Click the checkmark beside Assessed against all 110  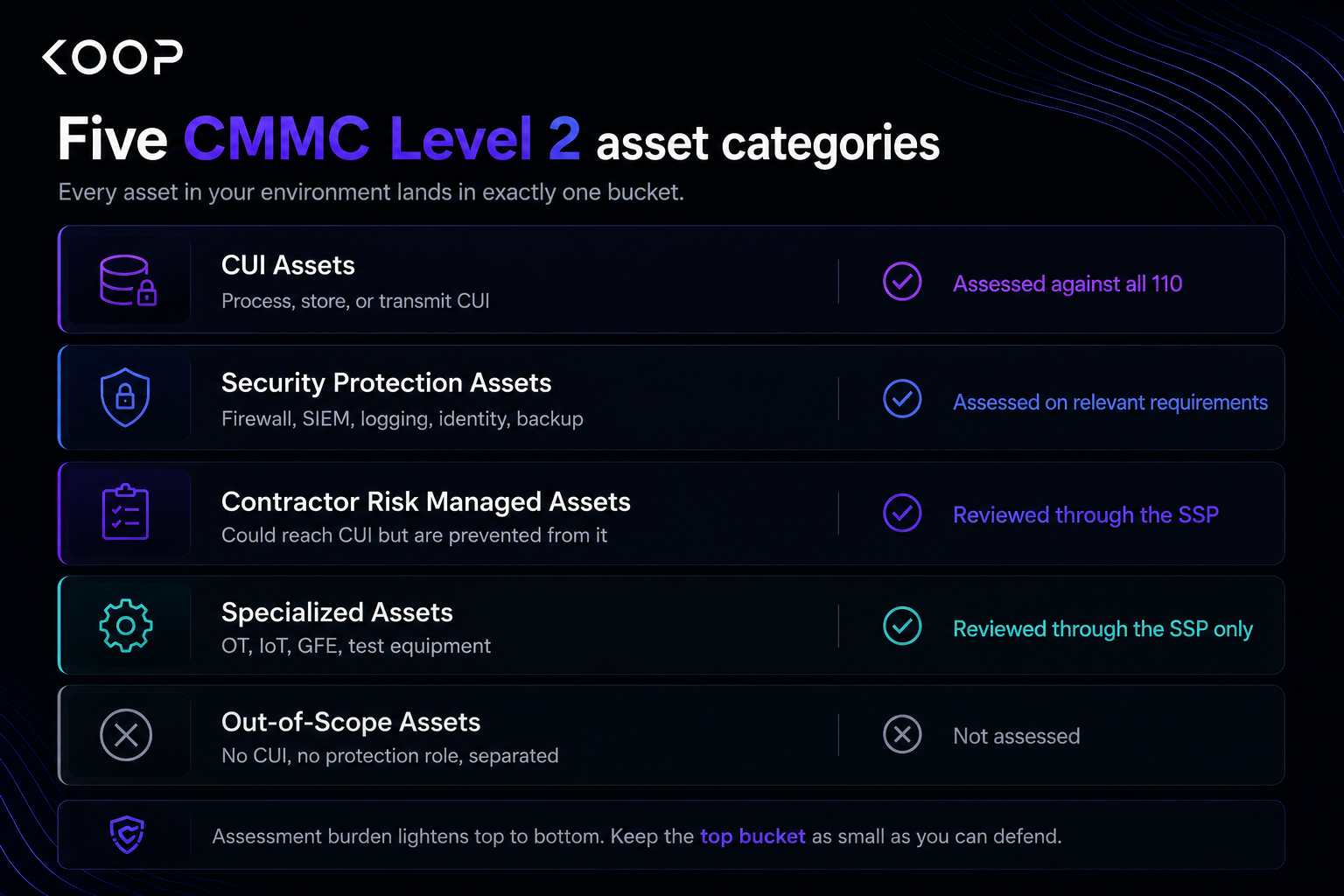pyautogui.click(x=902, y=282)
